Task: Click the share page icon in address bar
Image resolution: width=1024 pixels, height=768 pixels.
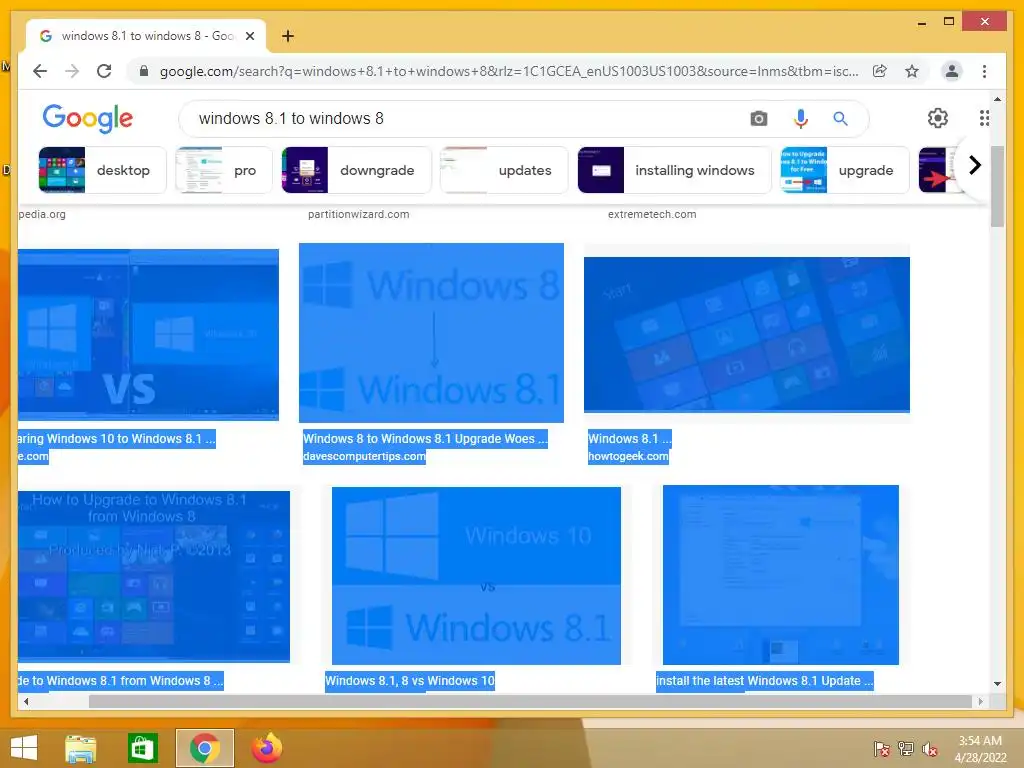Action: 880,71
